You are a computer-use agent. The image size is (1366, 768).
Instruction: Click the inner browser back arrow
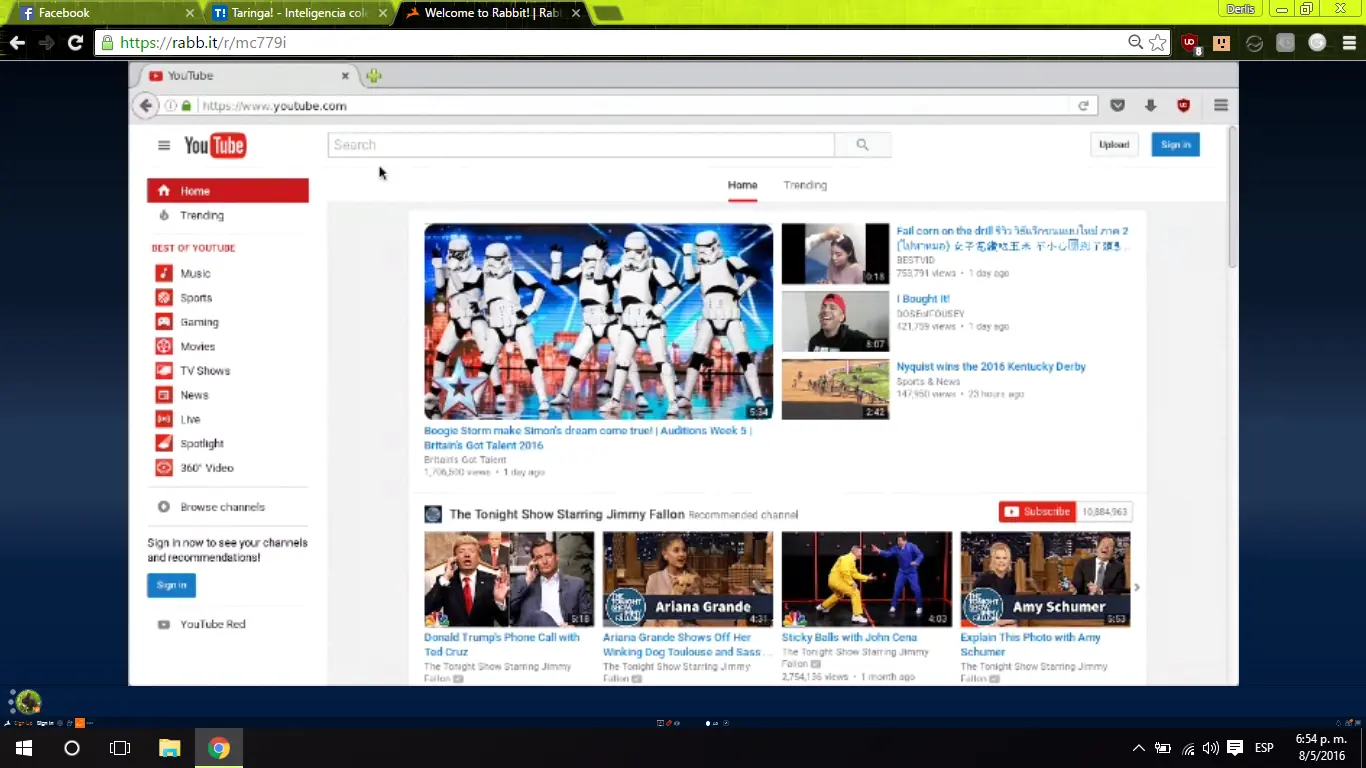pos(146,105)
